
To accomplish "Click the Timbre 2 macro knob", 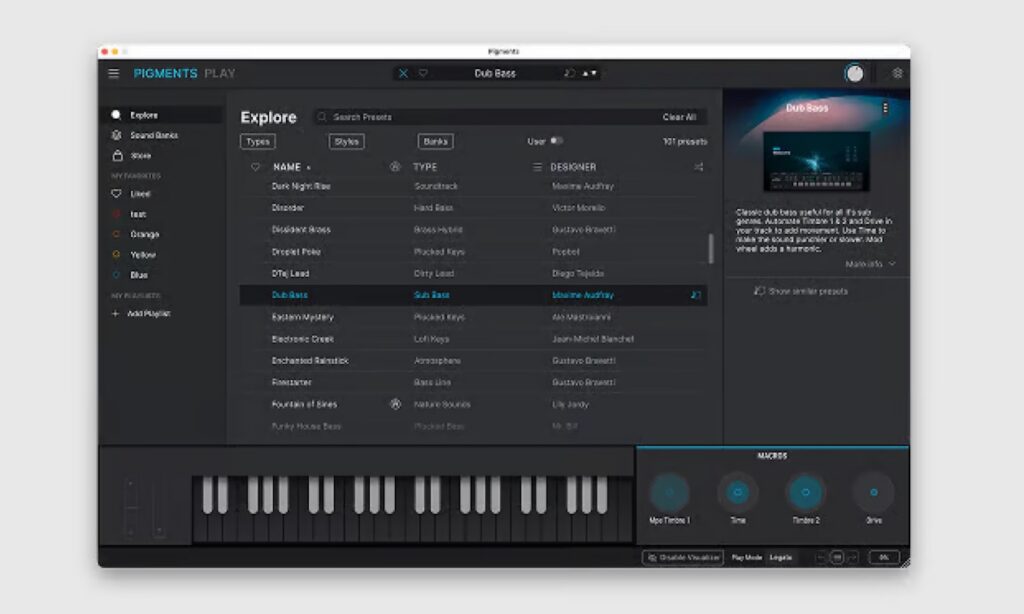I will point(806,493).
